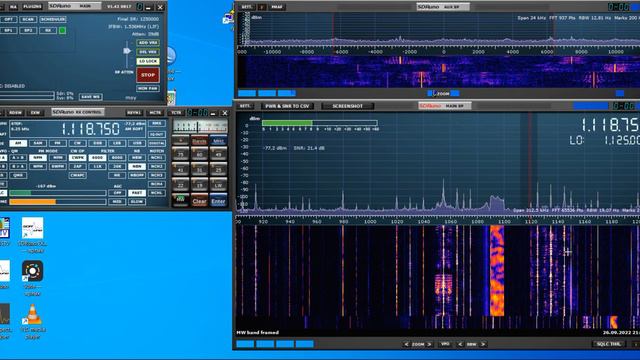Select the 60 meter band key
This screenshot has width=640, height=360.
point(199,154)
